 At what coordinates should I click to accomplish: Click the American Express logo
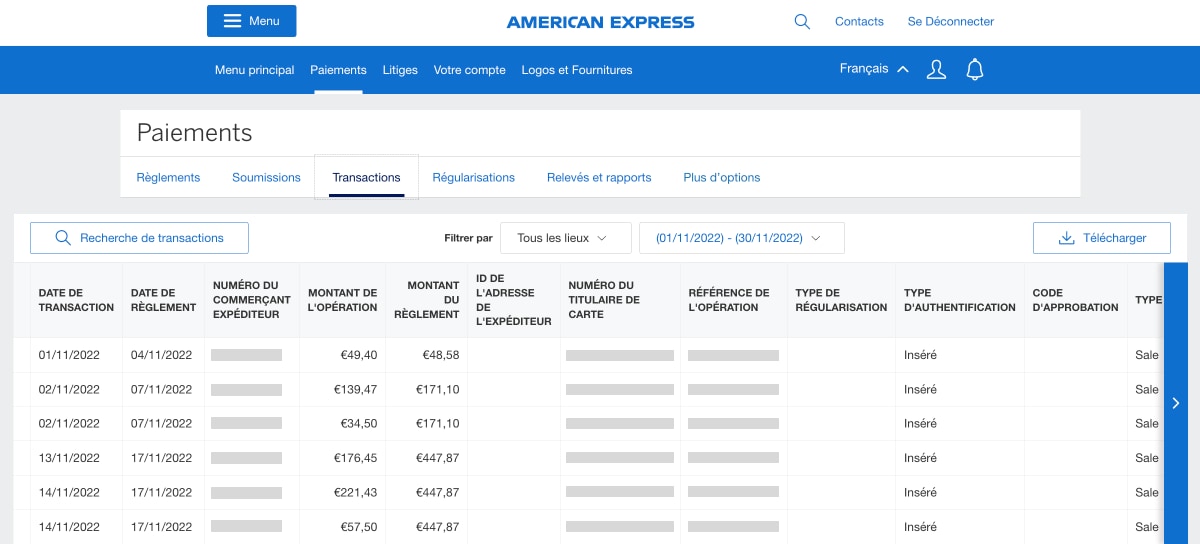[600, 22]
